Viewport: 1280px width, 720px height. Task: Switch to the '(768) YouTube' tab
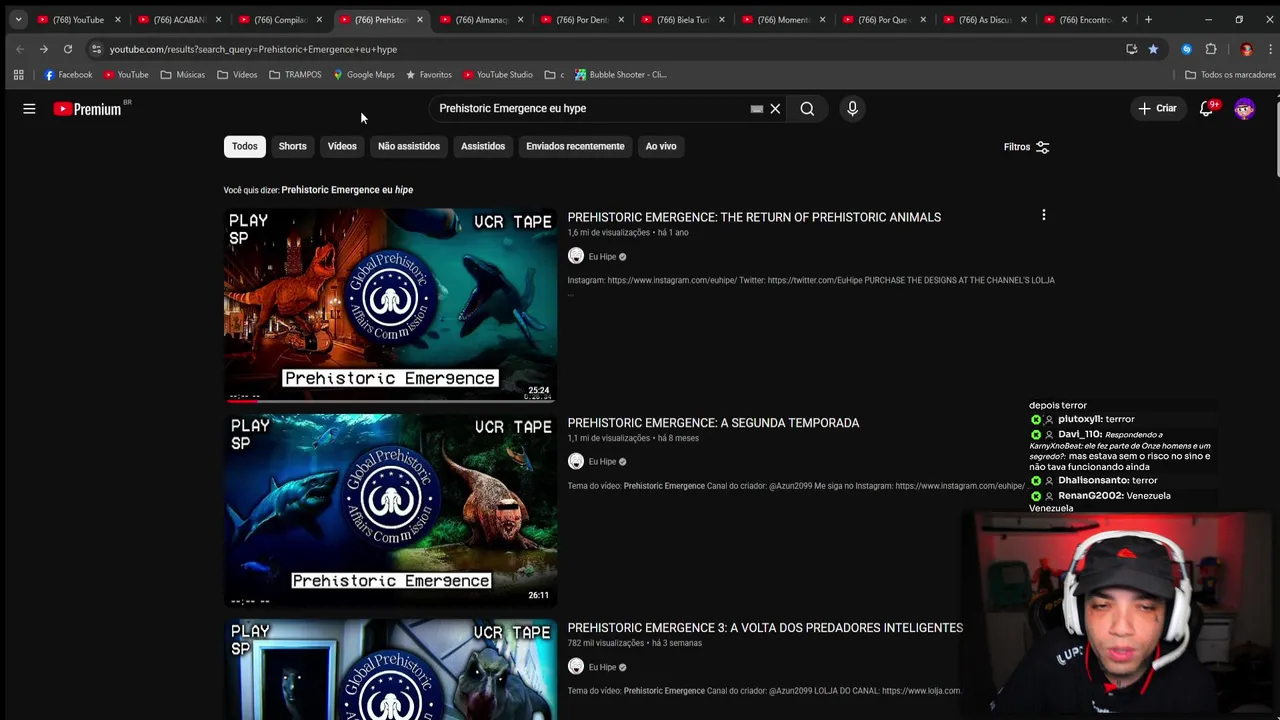tap(78, 20)
